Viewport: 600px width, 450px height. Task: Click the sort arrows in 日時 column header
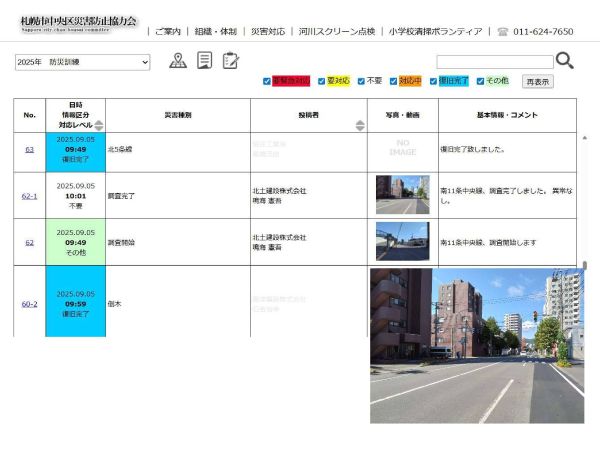(98, 125)
